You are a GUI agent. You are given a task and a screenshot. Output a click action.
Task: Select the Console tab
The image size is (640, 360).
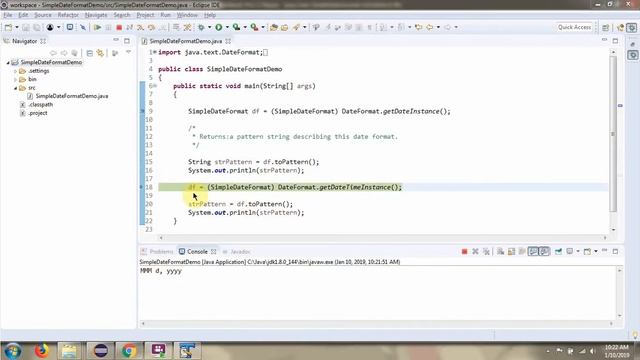pyautogui.click(x=197, y=251)
